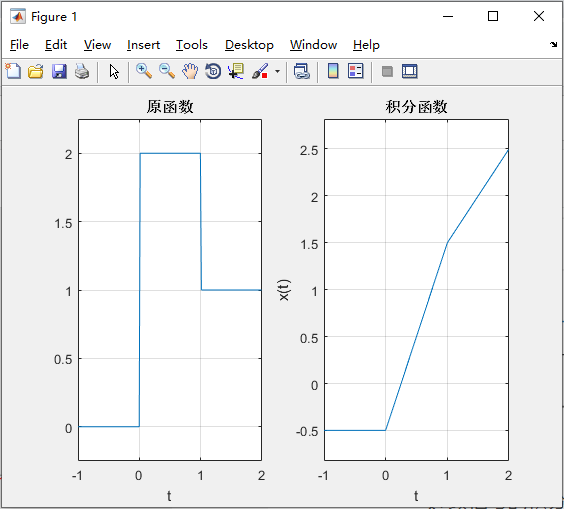The image size is (564, 509).
Task: Insert a colorbar via the toolbar icon
Action: tap(333, 71)
